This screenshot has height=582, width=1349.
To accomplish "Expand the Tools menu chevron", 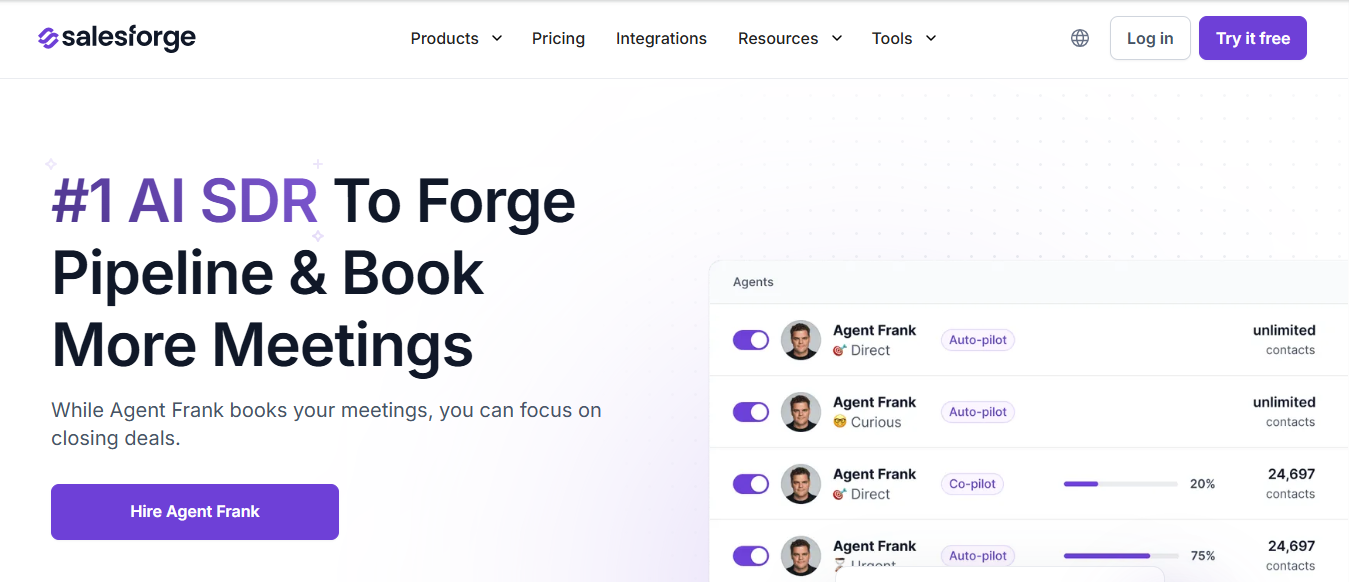I will coord(931,38).
